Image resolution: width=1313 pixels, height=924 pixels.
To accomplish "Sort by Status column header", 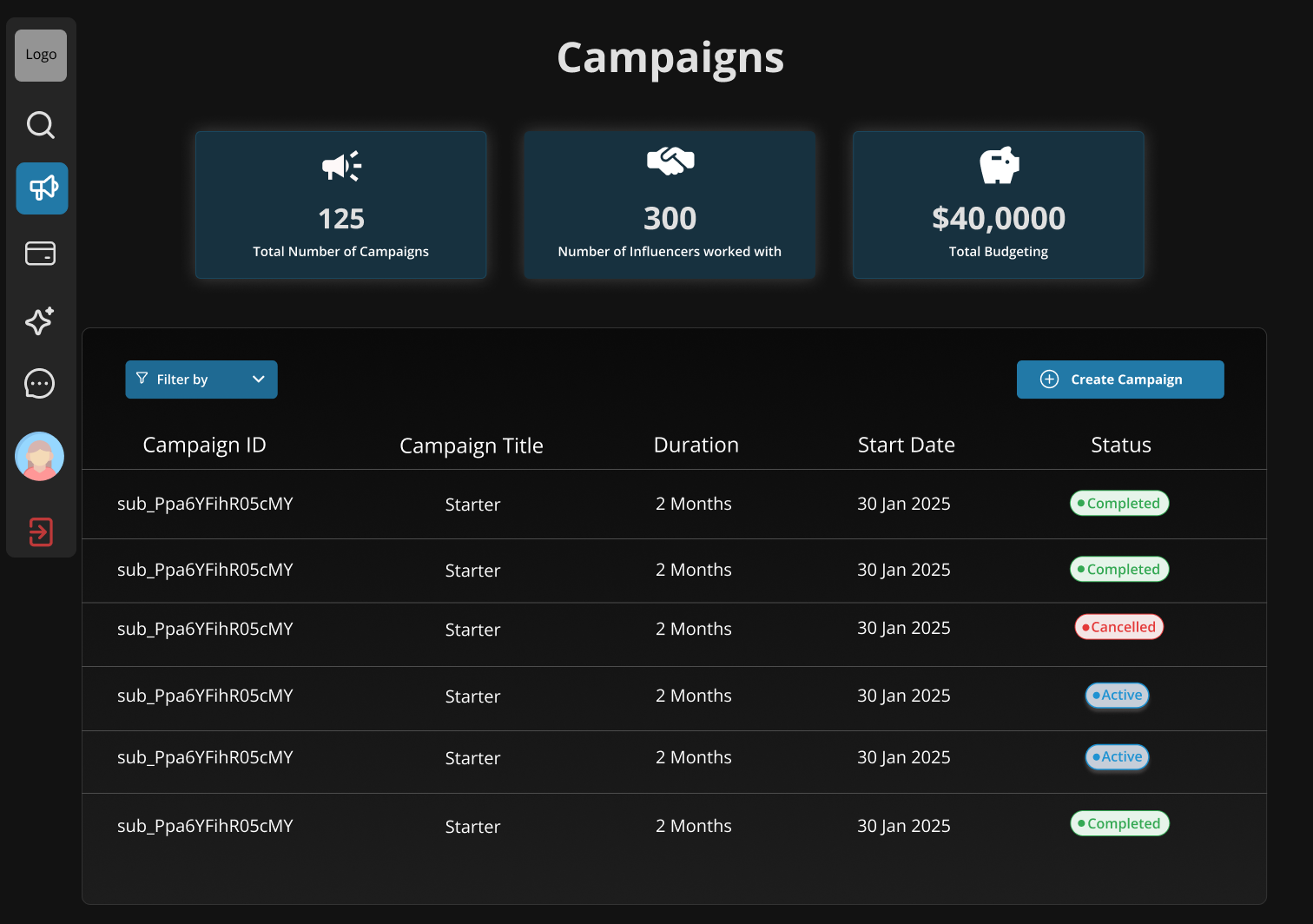I will click(1121, 445).
